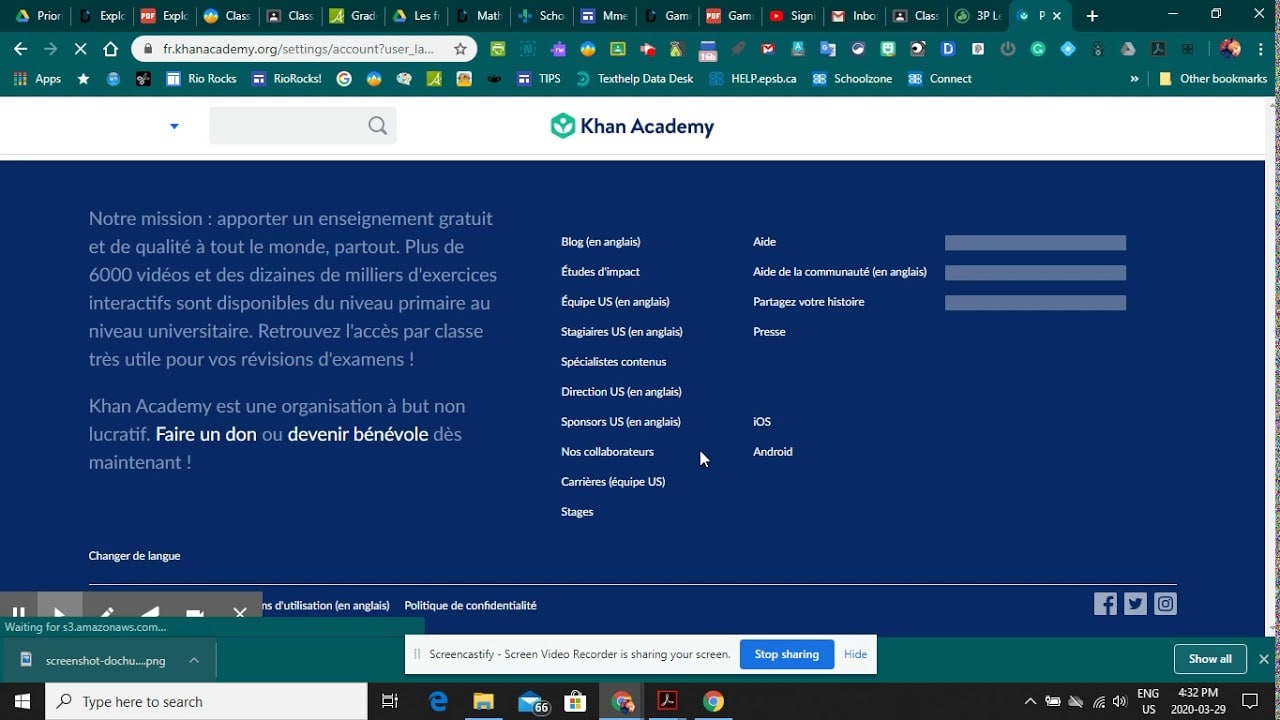The image size is (1280, 720).
Task: Switch to the 'Prior' Google Drive tab
Action: pyautogui.click(x=38, y=16)
